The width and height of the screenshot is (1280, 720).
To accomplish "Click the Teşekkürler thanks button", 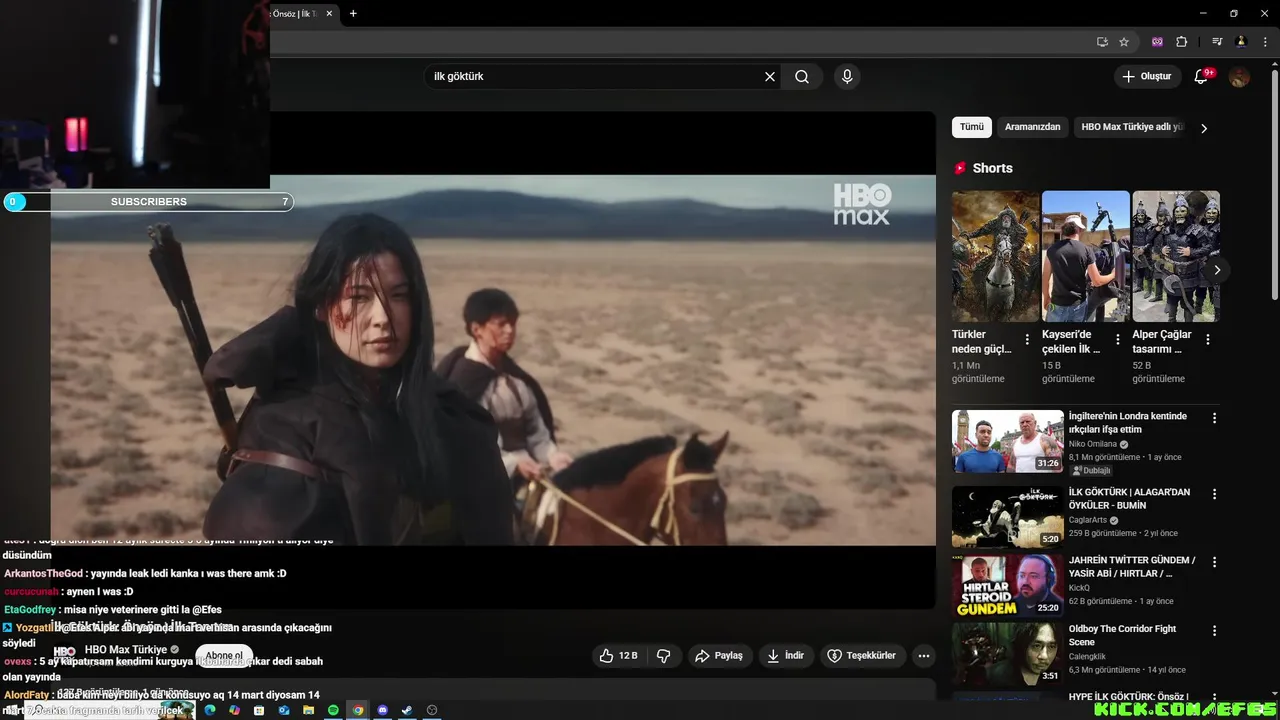I will click(863, 656).
